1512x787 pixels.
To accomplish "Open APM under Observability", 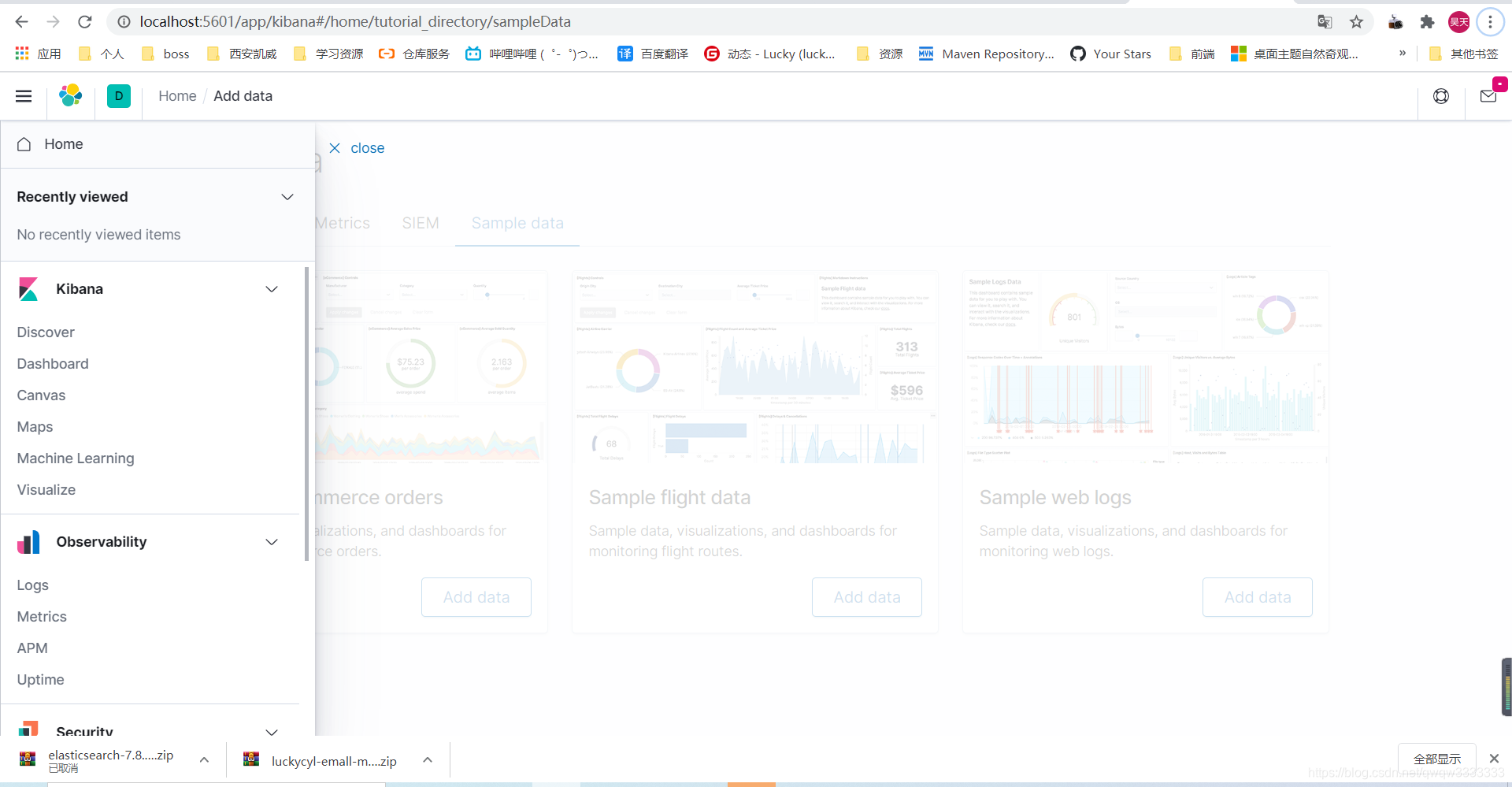I will [x=32, y=648].
